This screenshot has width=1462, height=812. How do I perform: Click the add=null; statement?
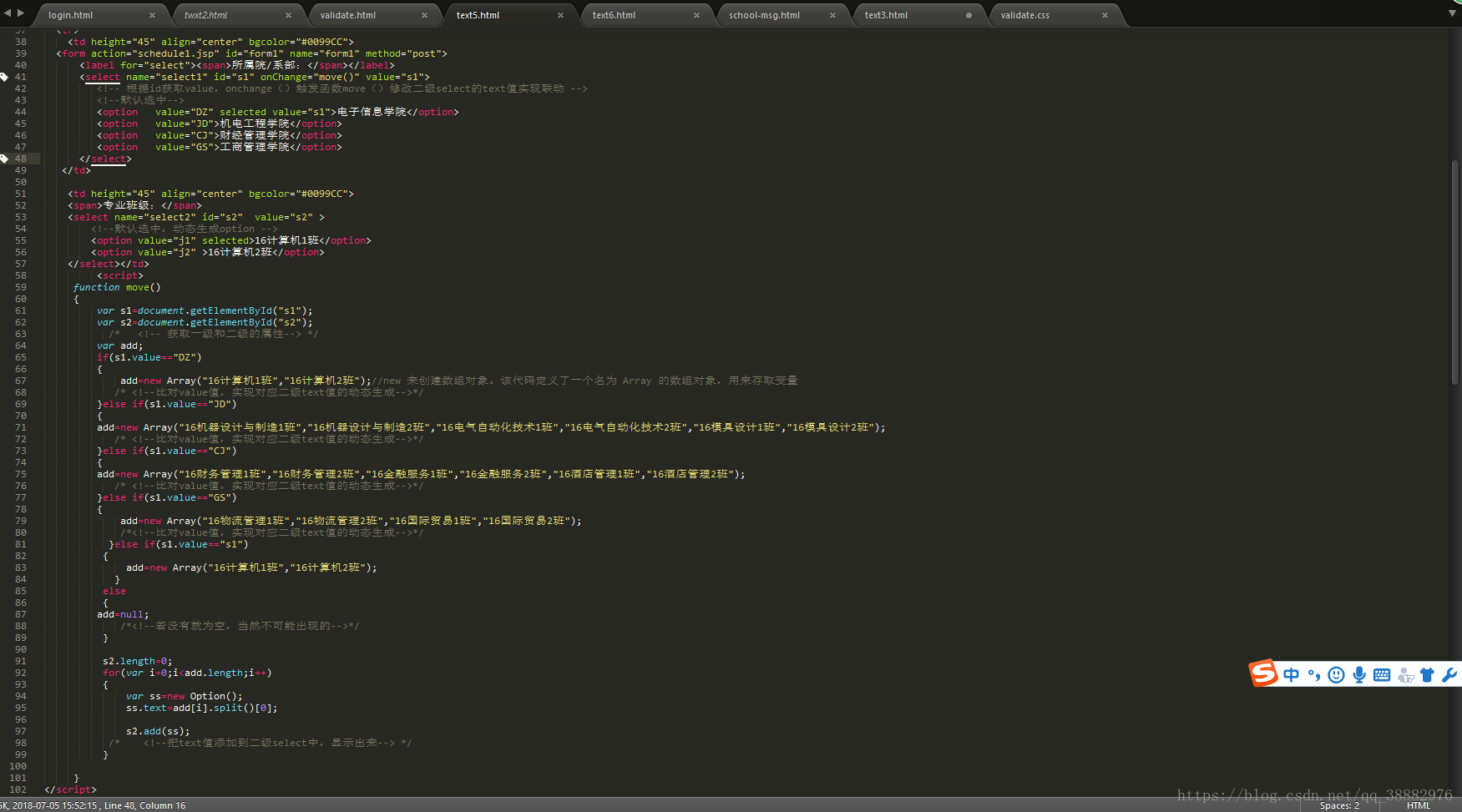123,614
